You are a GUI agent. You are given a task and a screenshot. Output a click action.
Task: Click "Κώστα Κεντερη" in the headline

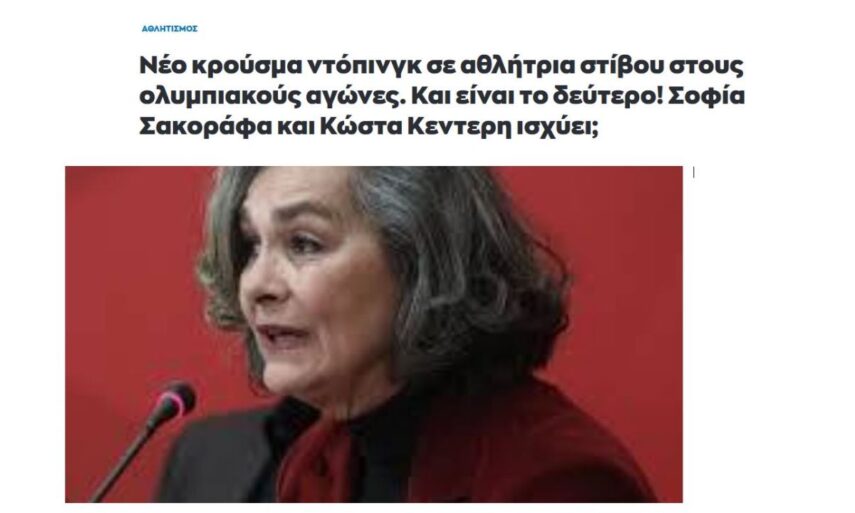(x=414, y=127)
